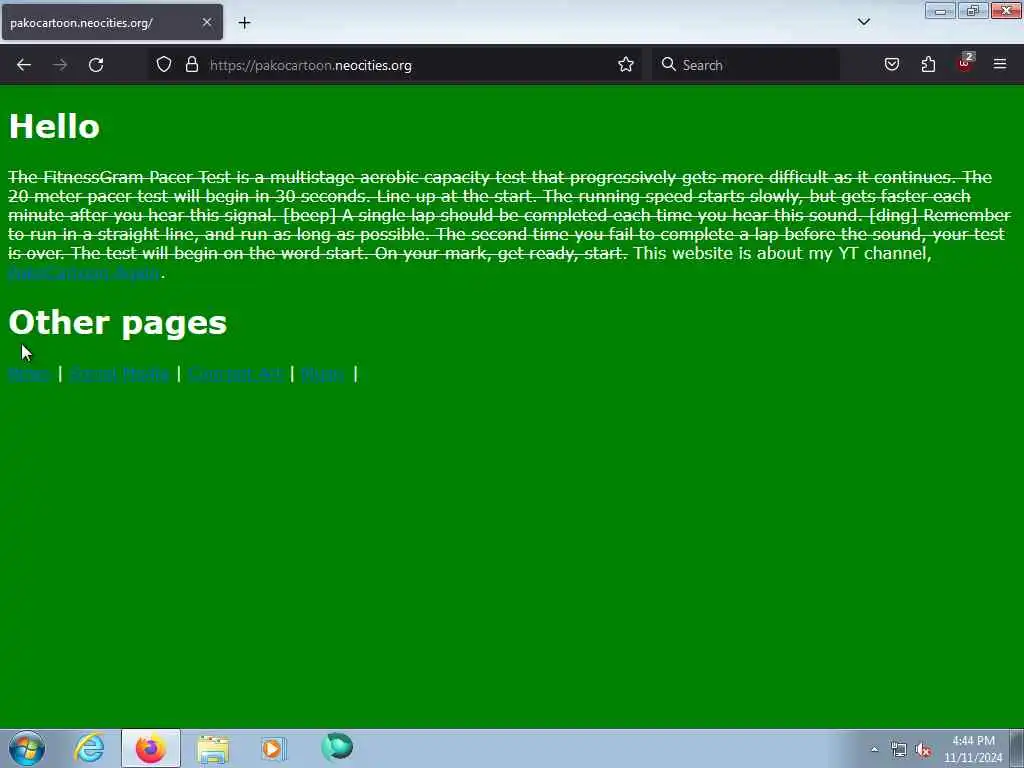
Task: Open the Extensions puzzle-piece icon
Action: (928, 65)
